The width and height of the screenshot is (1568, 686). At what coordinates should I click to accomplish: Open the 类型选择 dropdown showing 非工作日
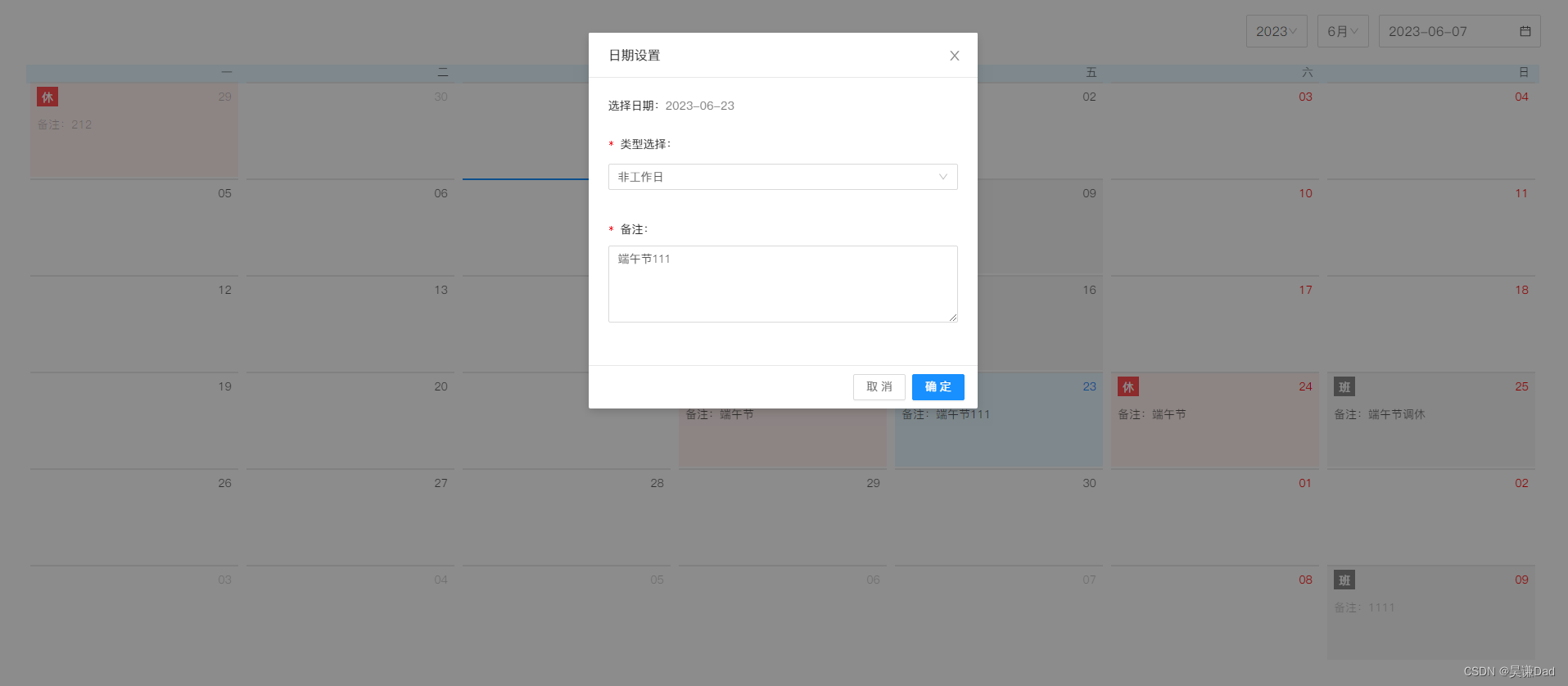pyautogui.click(x=783, y=177)
